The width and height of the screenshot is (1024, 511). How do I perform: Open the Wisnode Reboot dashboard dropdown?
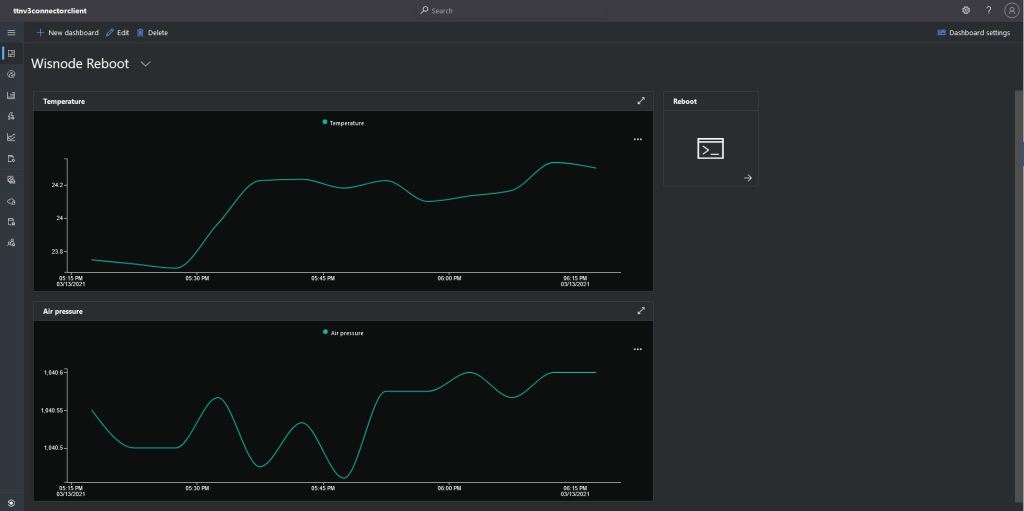pos(146,64)
